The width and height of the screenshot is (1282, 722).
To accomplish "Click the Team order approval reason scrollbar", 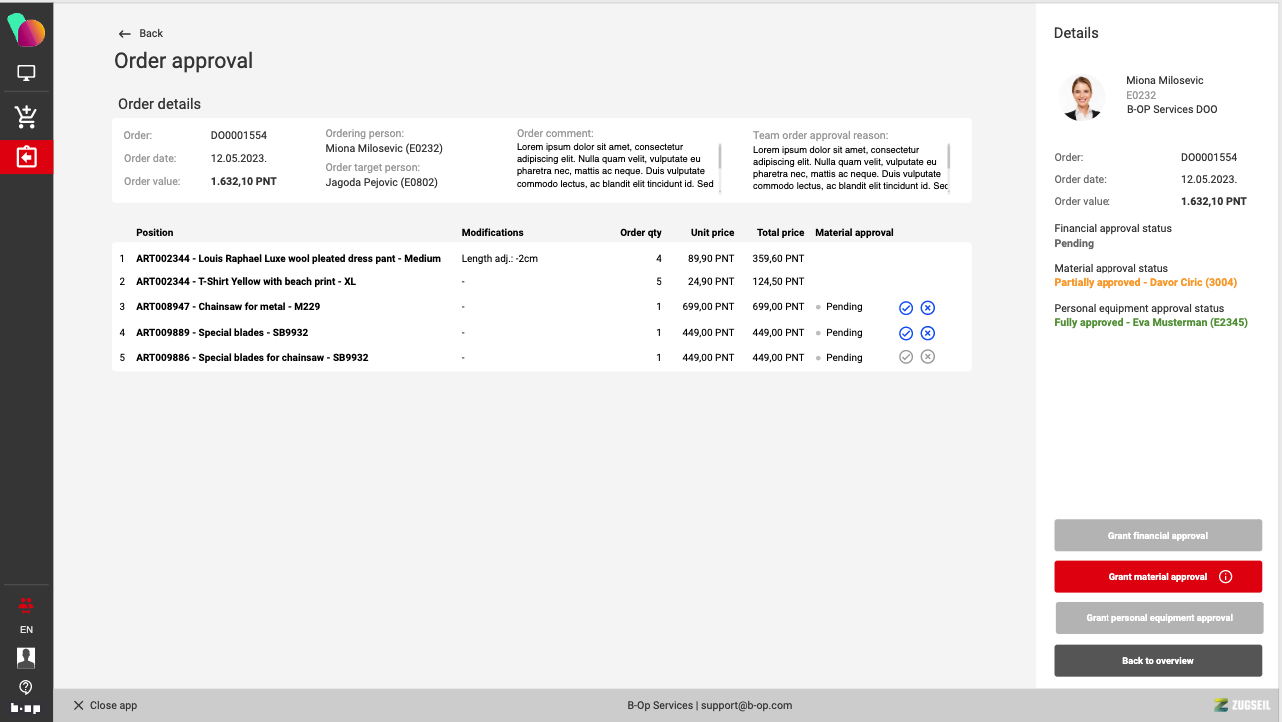I will coord(948,158).
